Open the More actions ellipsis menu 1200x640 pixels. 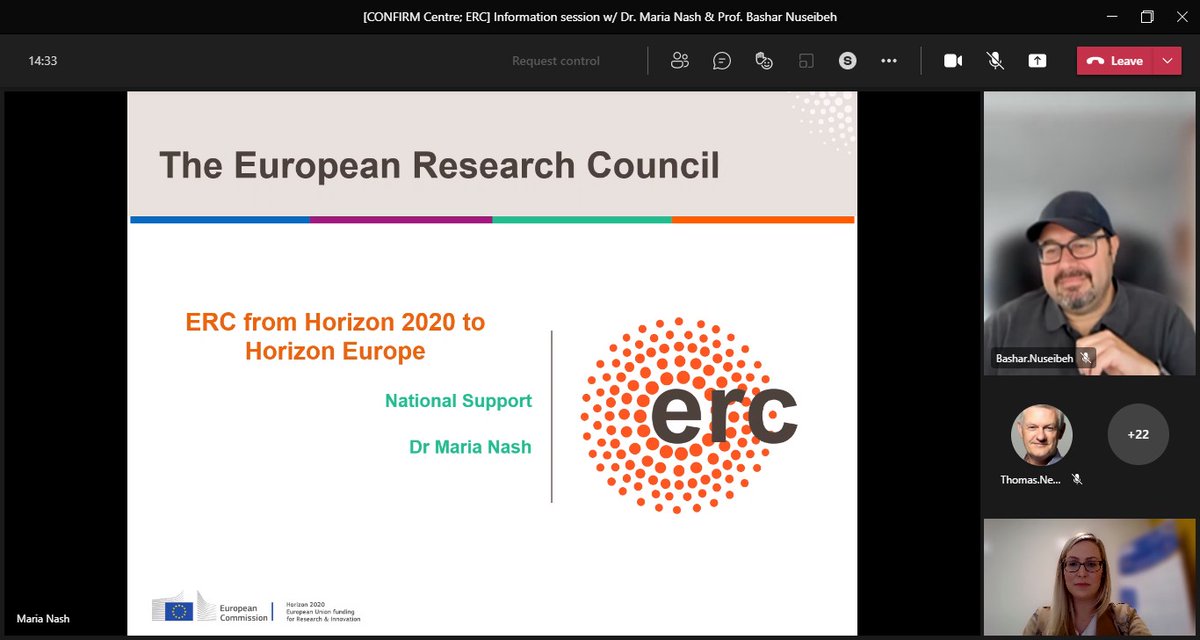tap(889, 61)
